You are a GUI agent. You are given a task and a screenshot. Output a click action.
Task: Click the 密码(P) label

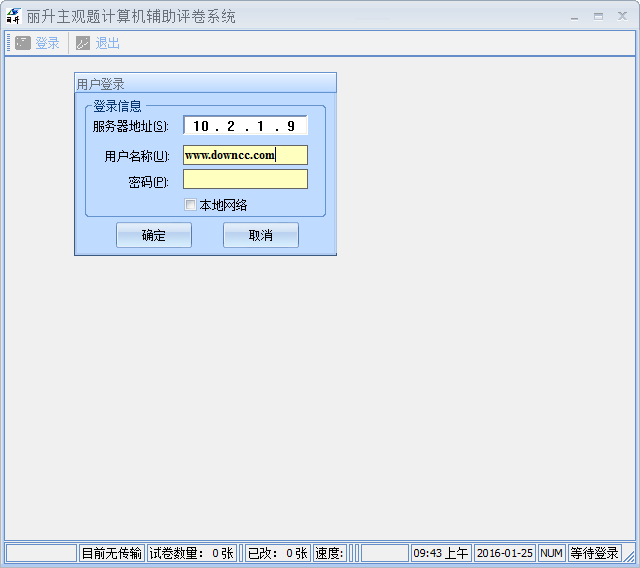coord(148,182)
